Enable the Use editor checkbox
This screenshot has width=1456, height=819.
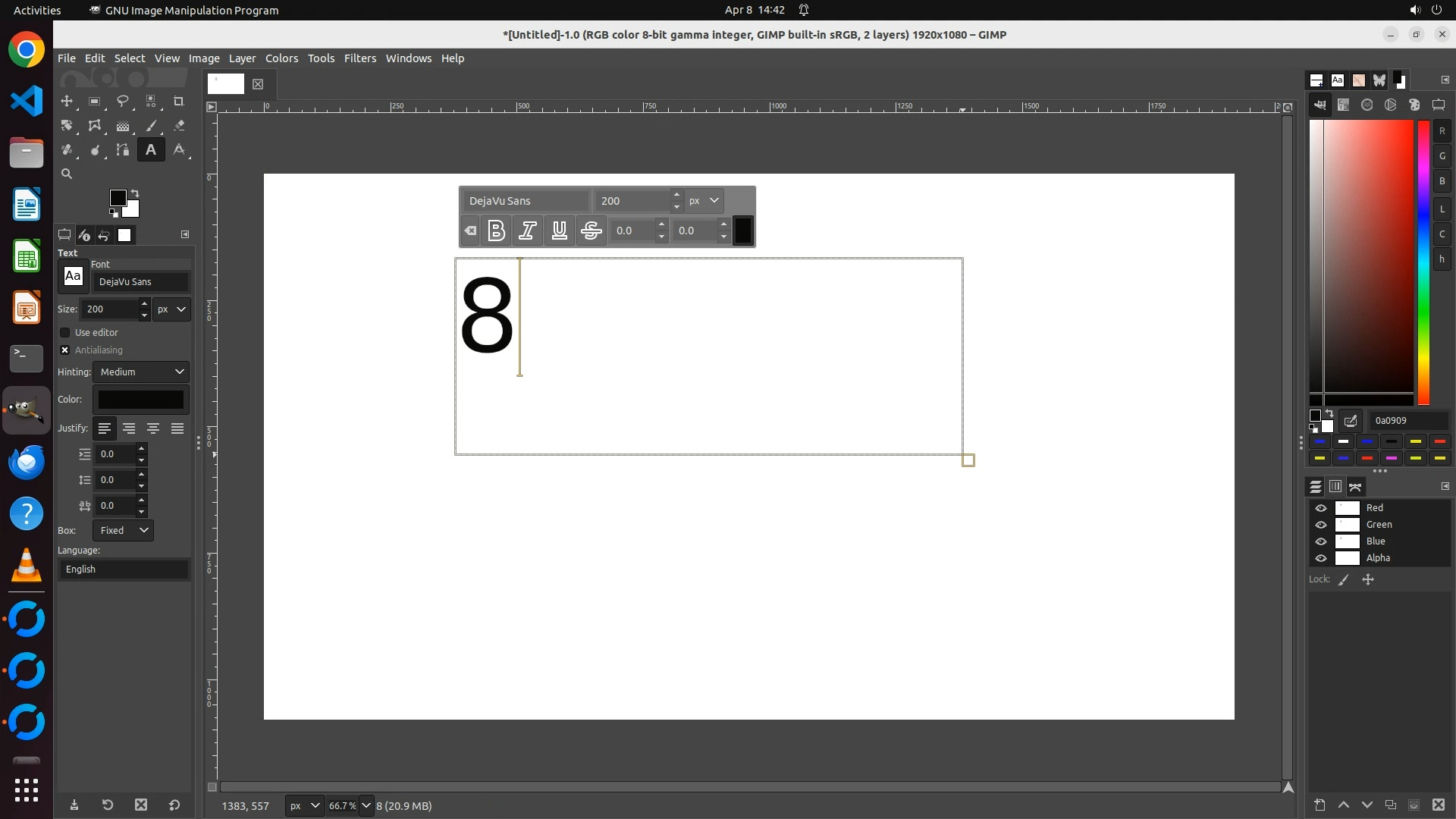65,333
